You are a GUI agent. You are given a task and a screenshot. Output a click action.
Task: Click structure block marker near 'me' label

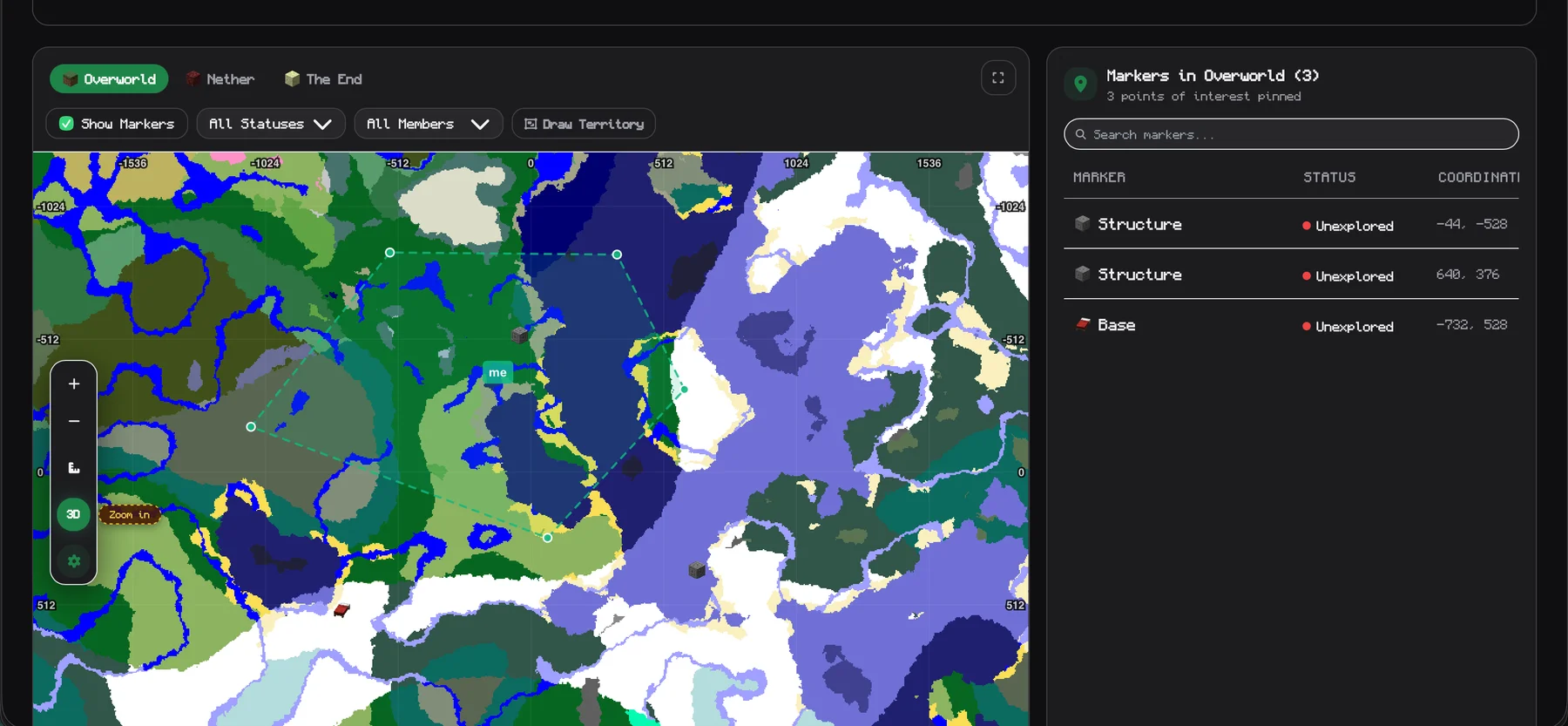(519, 335)
